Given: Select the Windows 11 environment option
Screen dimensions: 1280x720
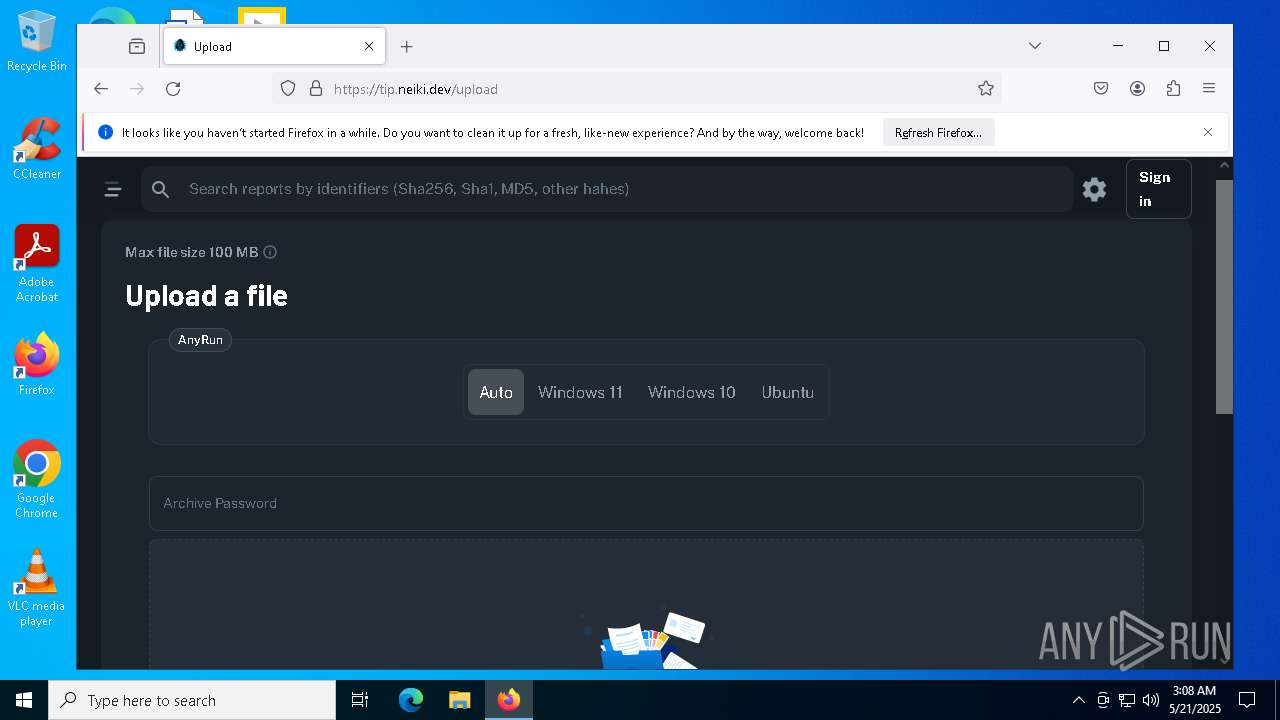Looking at the screenshot, I should (x=580, y=392).
